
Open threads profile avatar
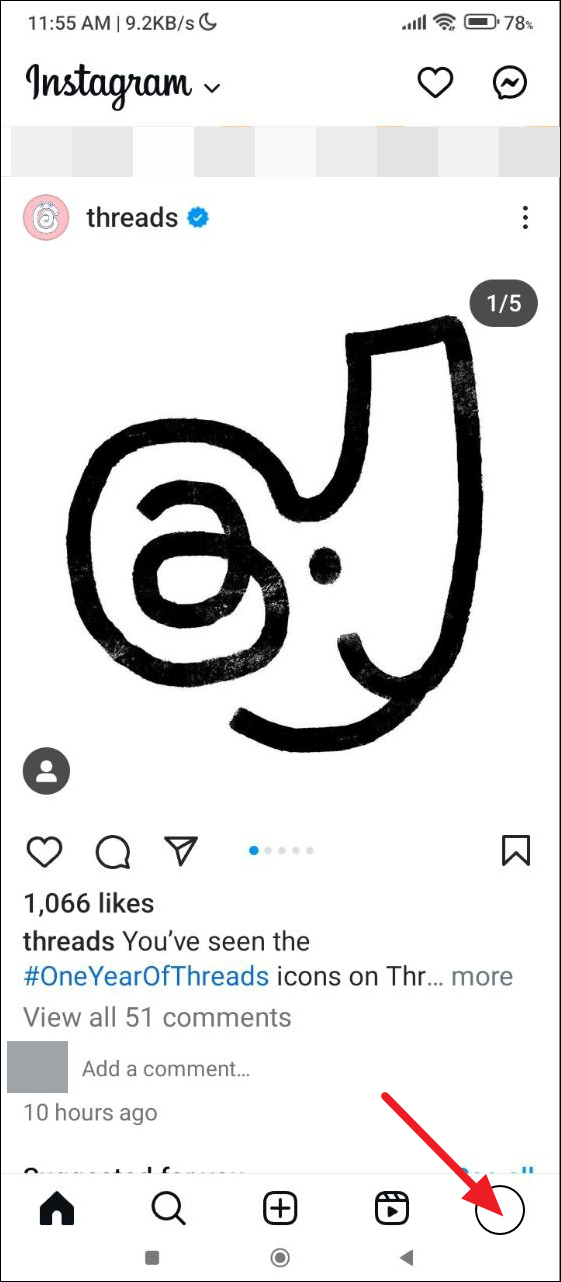(46, 218)
